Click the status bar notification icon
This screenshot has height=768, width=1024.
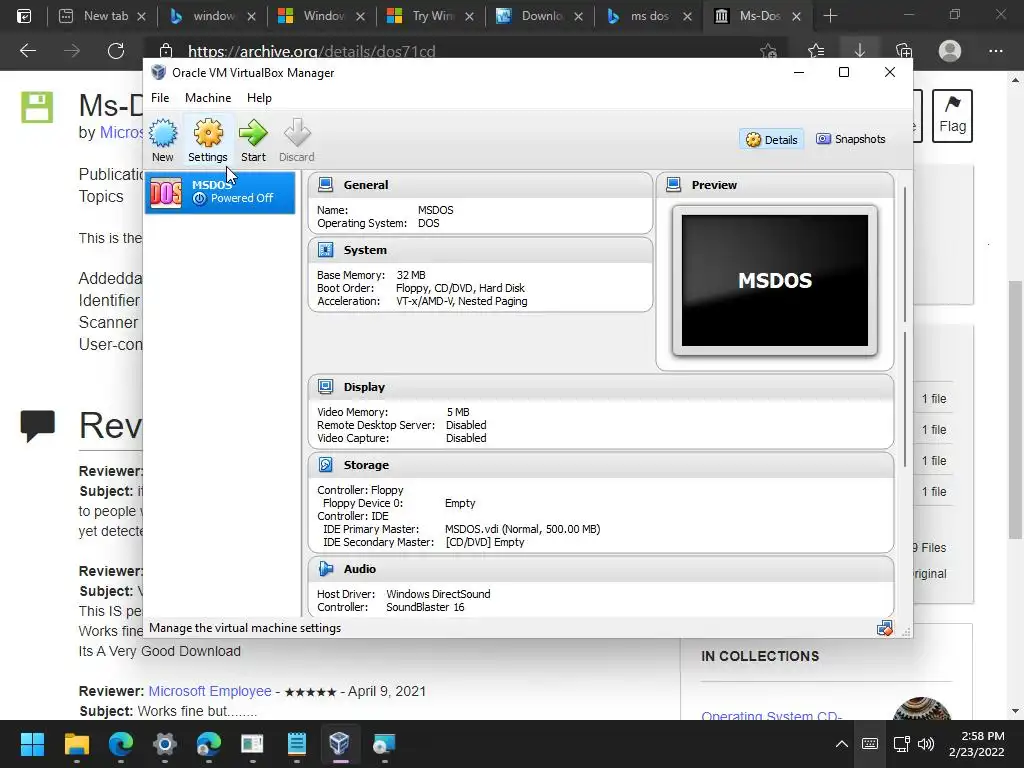pyautogui.click(x=884, y=628)
